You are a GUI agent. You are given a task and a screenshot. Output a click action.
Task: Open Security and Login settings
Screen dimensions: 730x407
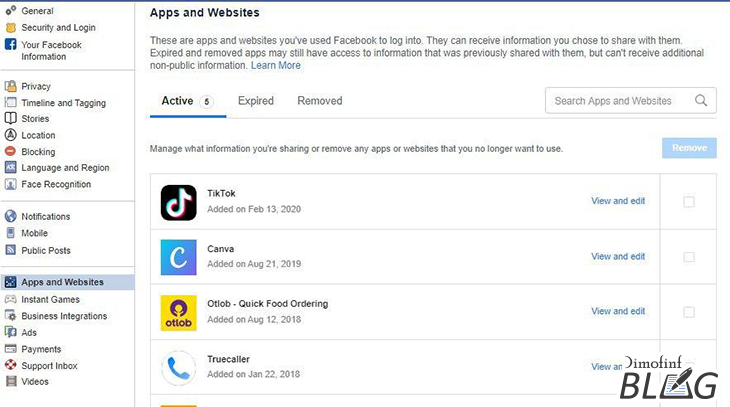pyautogui.click(x=58, y=27)
